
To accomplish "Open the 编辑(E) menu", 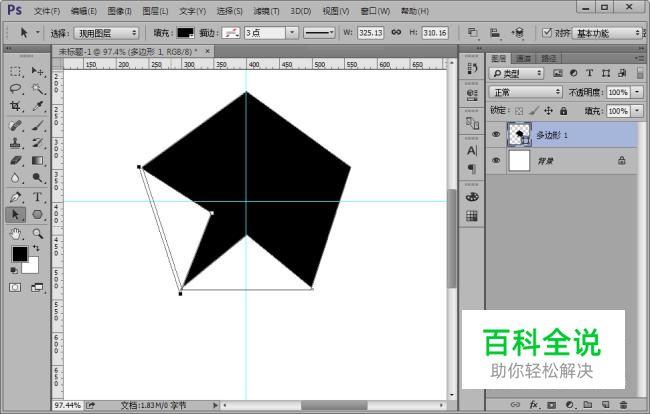I will click(84, 11).
